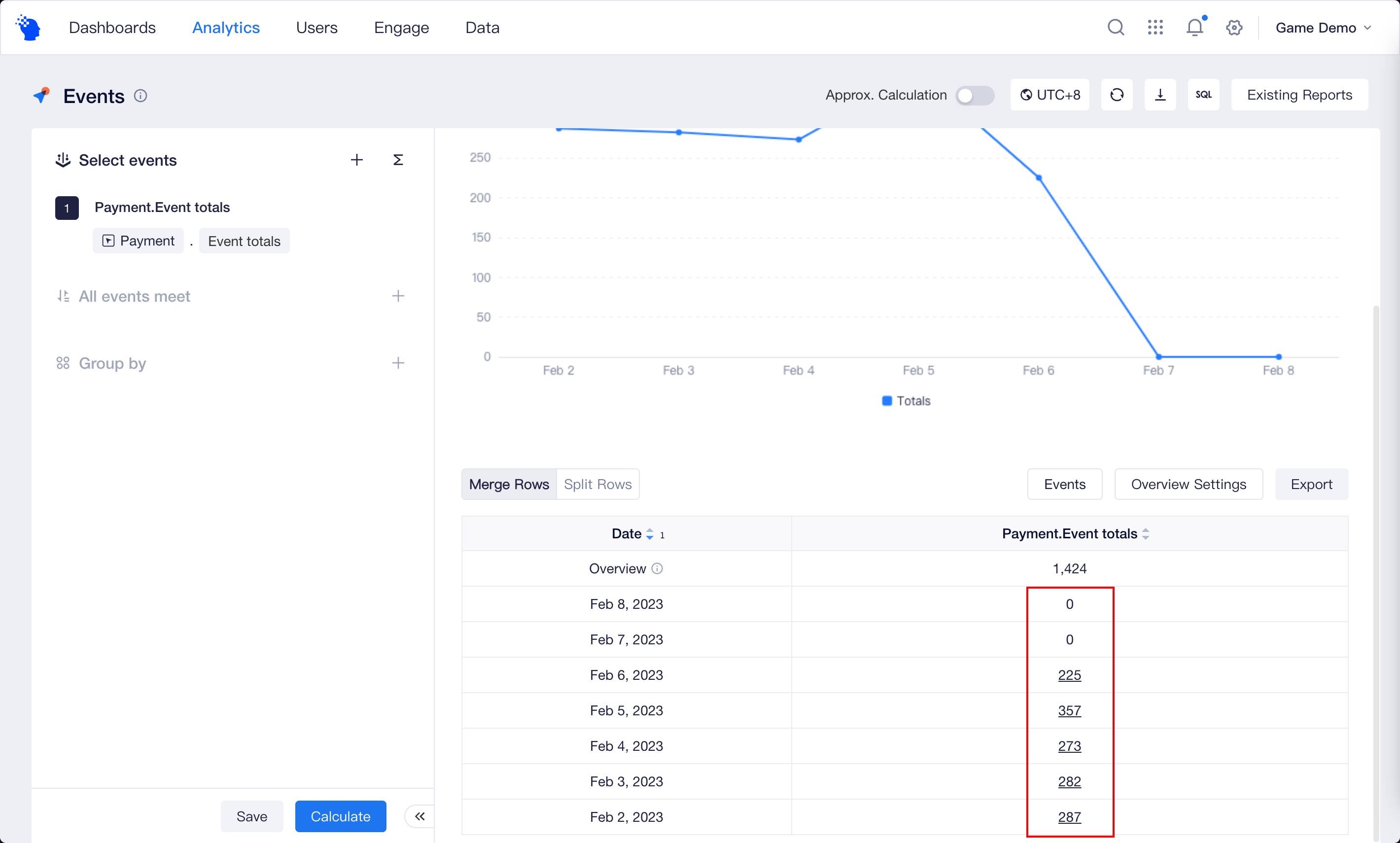This screenshot has height=843, width=1400.
Task: Click the Payment.Event totals event name
Action: tap(162, 208)
